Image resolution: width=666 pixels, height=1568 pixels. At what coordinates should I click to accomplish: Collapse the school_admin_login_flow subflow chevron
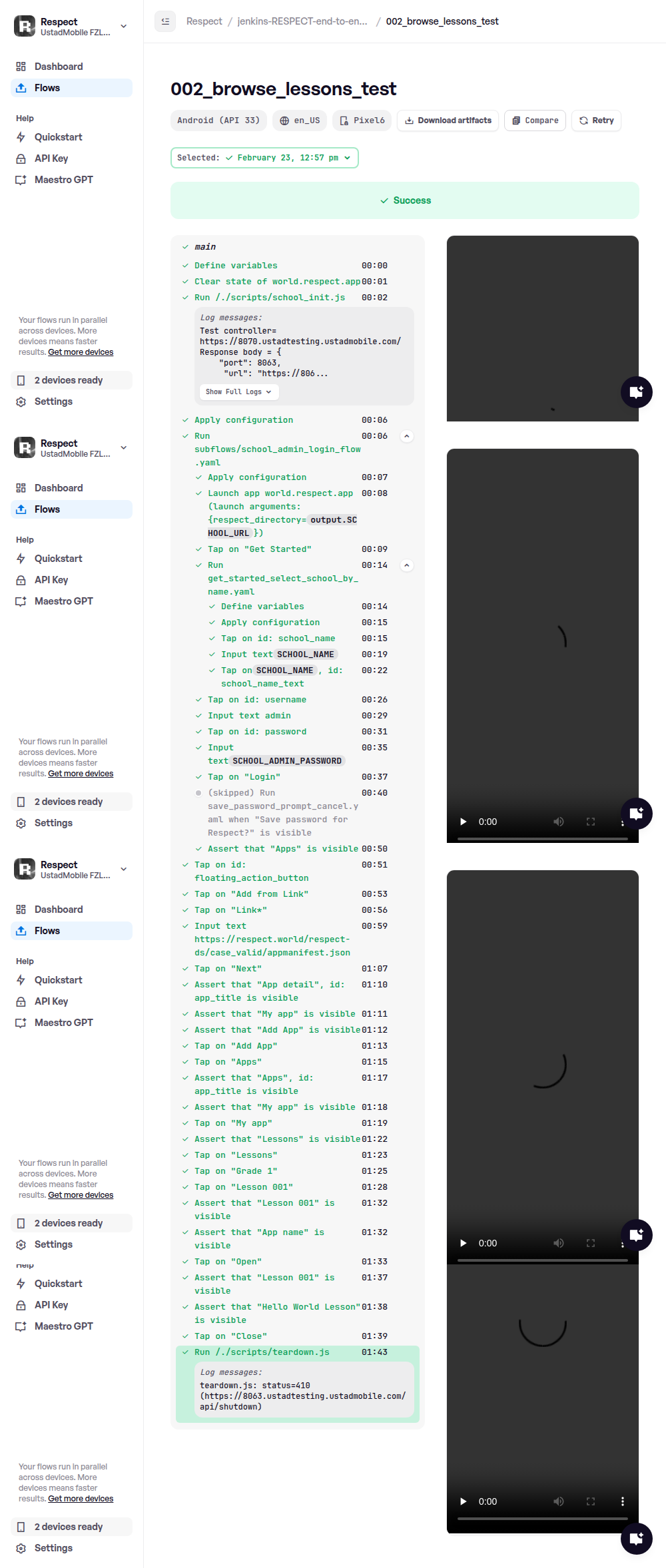tap(406, 436)
